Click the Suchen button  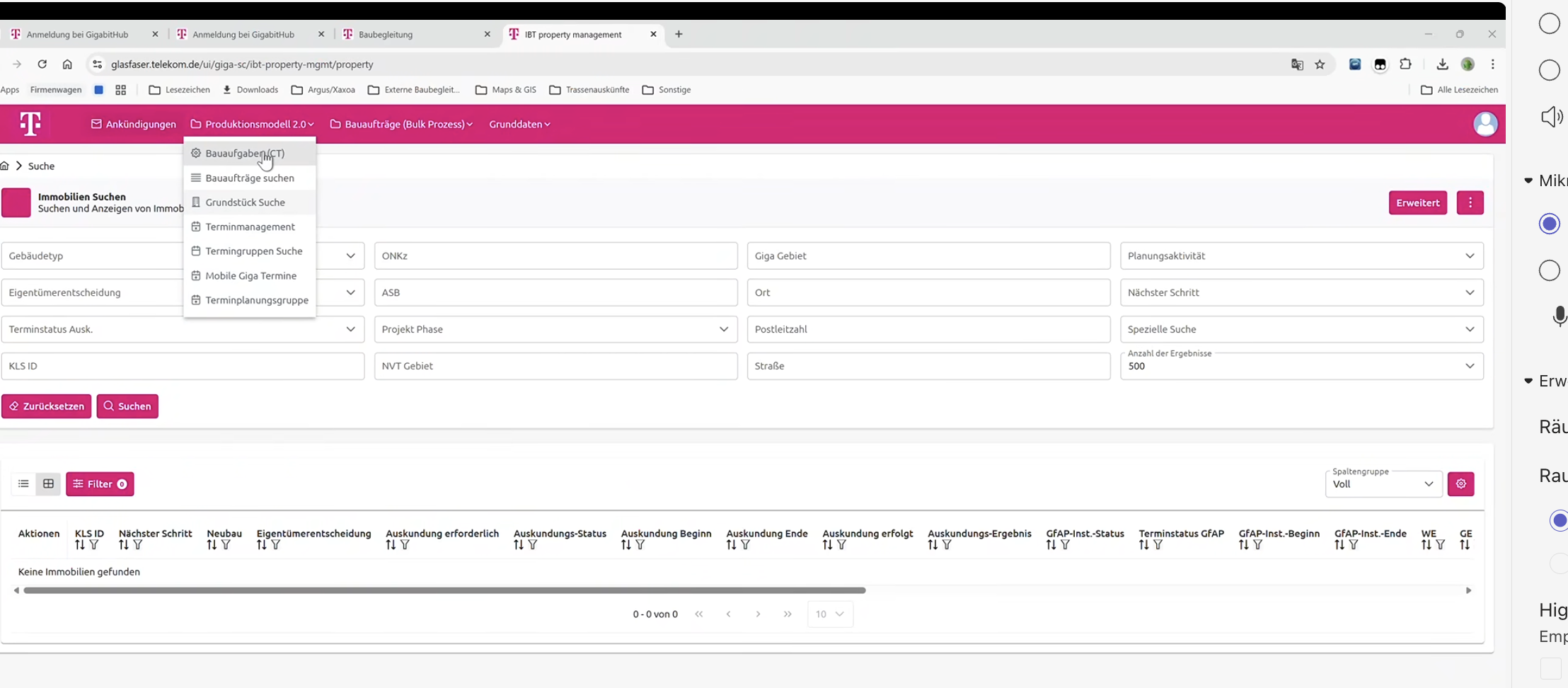tap(127, 406)
